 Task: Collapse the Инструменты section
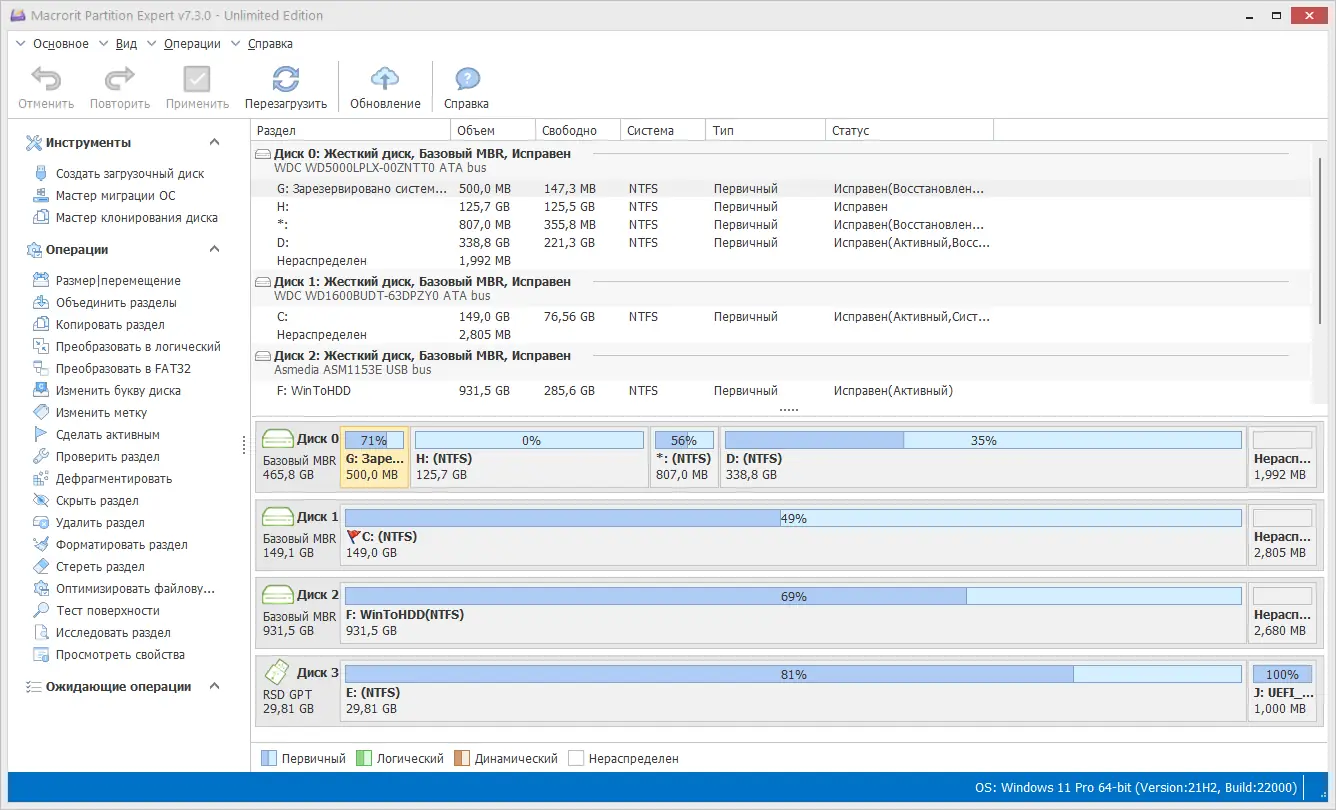click(x=214, y=143)
